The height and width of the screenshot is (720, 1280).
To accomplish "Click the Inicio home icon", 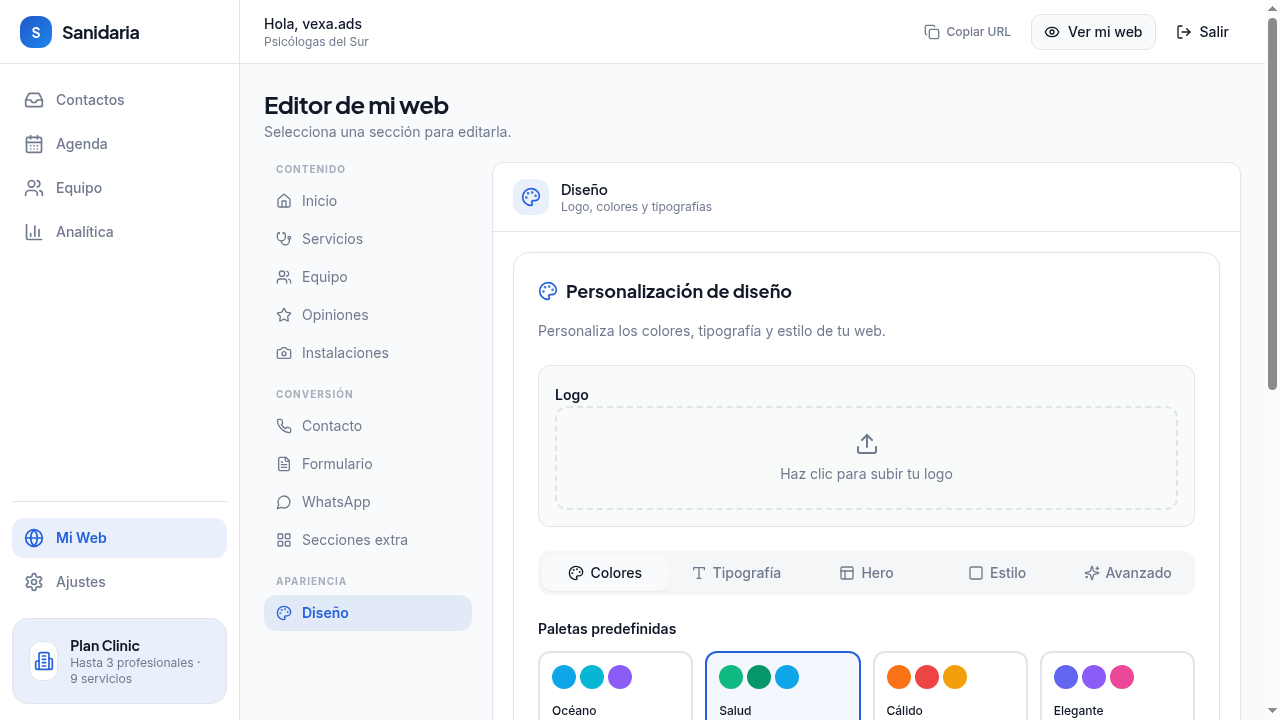I will [284, 201].
